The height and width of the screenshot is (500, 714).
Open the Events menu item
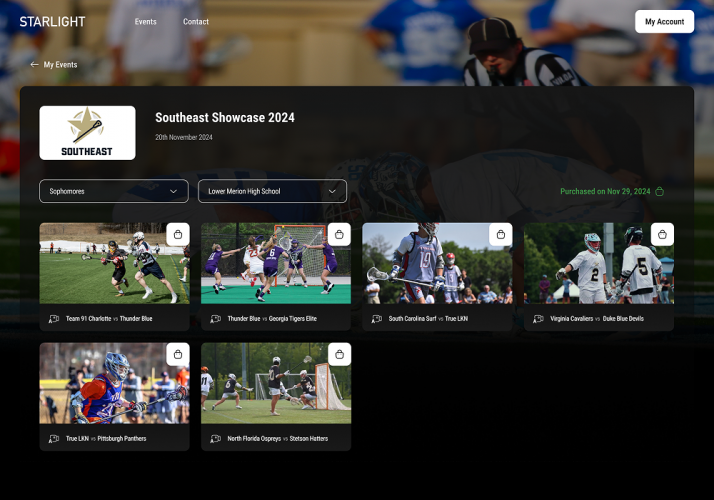[146, 21]
